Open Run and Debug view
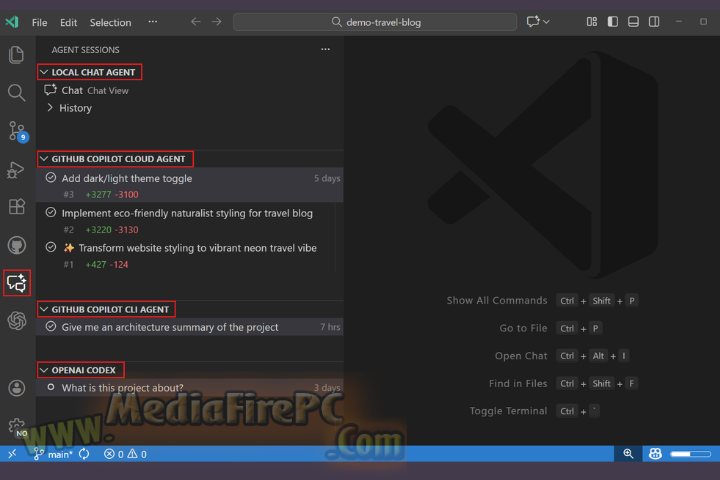This screenshot has width=720, height=480. pos(16,169)
